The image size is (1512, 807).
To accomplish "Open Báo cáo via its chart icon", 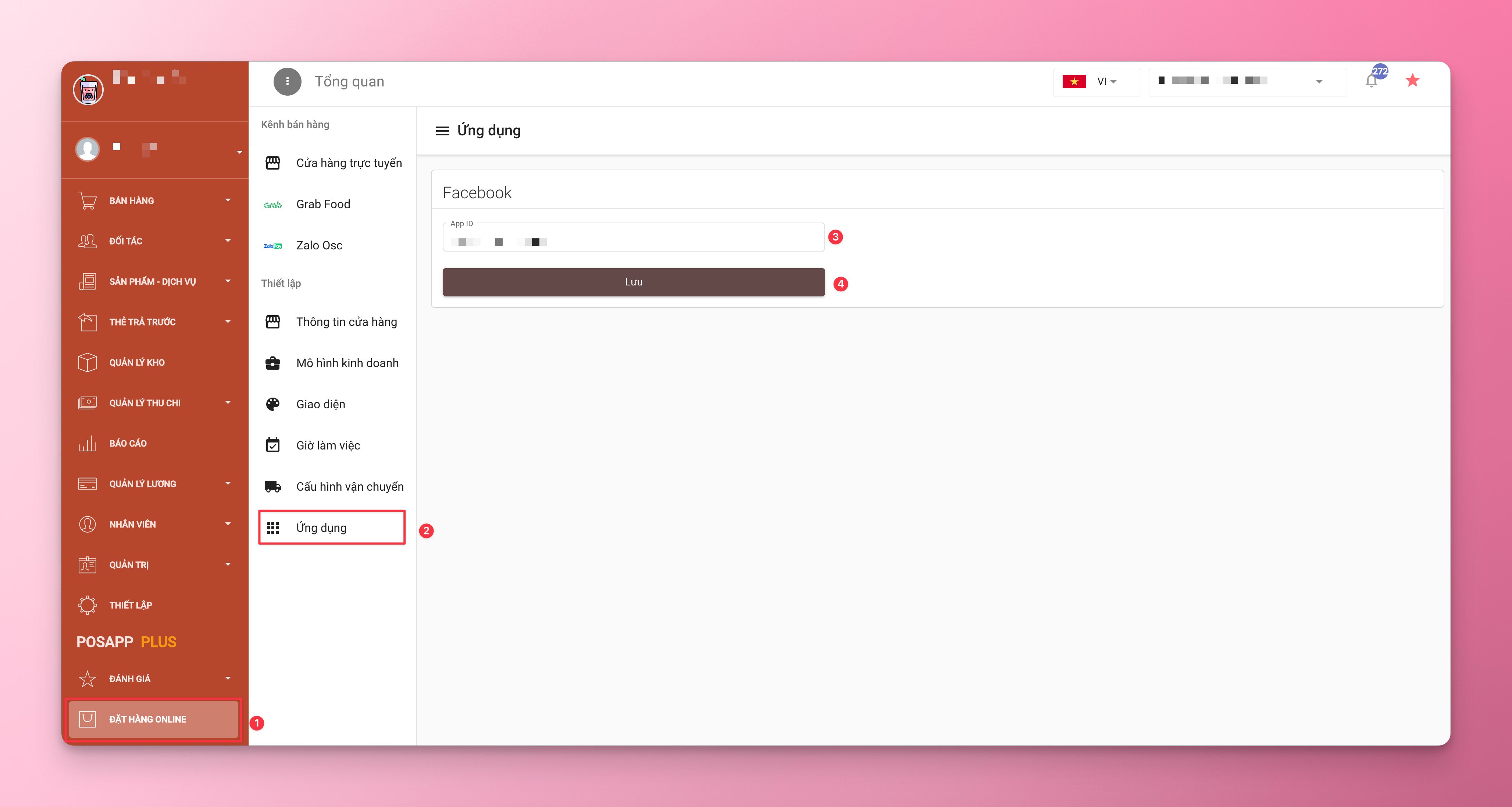I will [88, 444].
